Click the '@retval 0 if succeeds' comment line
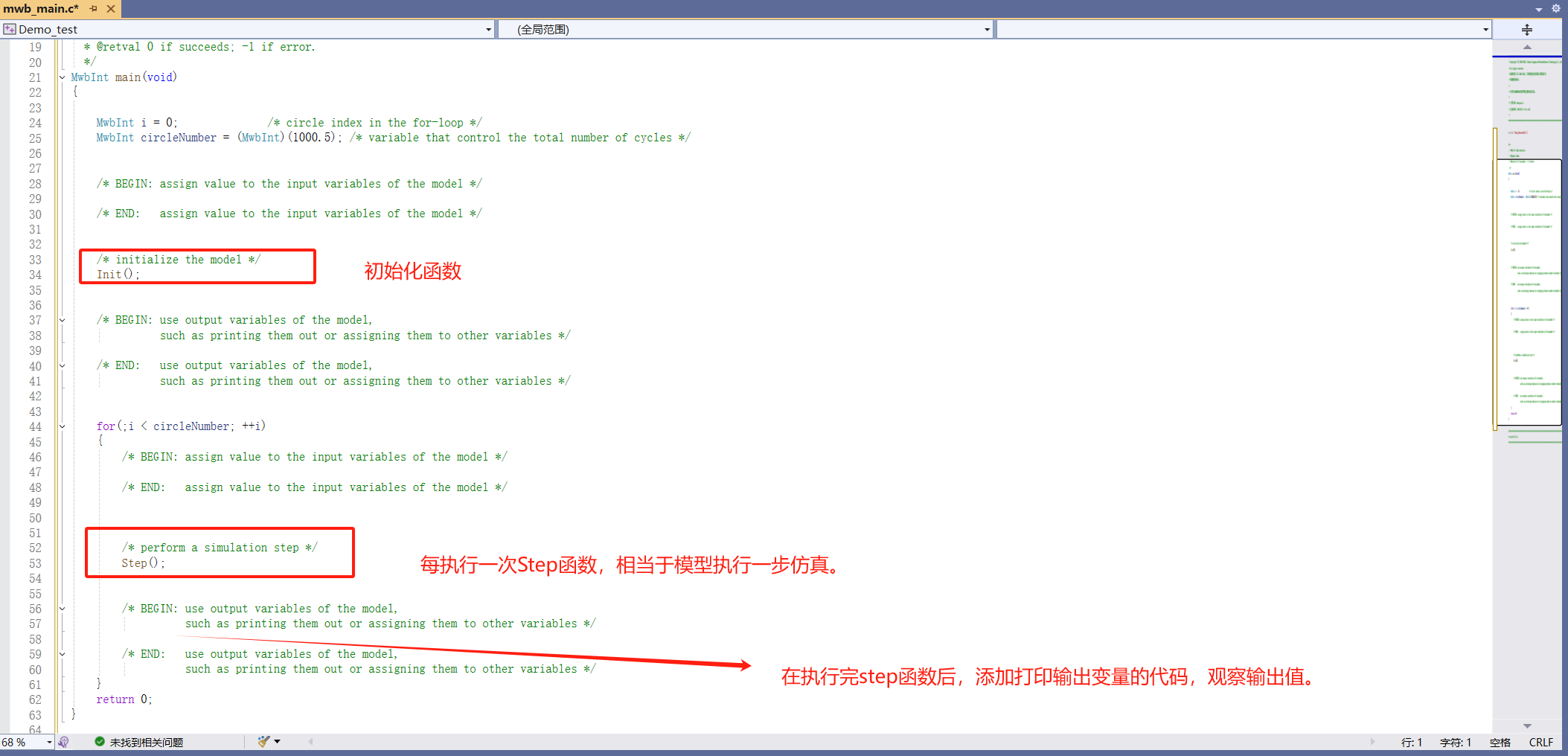The height and width of the screenshot is (756, 1568). pyautogui.click(x=199, y=47)
